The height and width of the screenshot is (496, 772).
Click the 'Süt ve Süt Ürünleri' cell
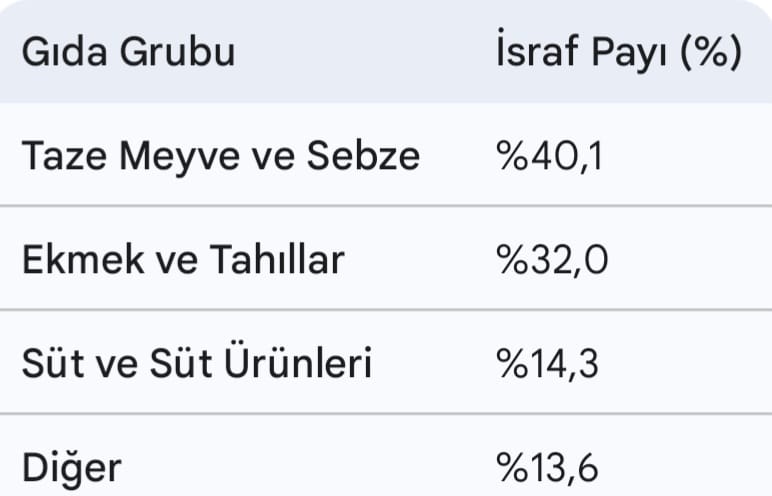(x=196, y=364)
